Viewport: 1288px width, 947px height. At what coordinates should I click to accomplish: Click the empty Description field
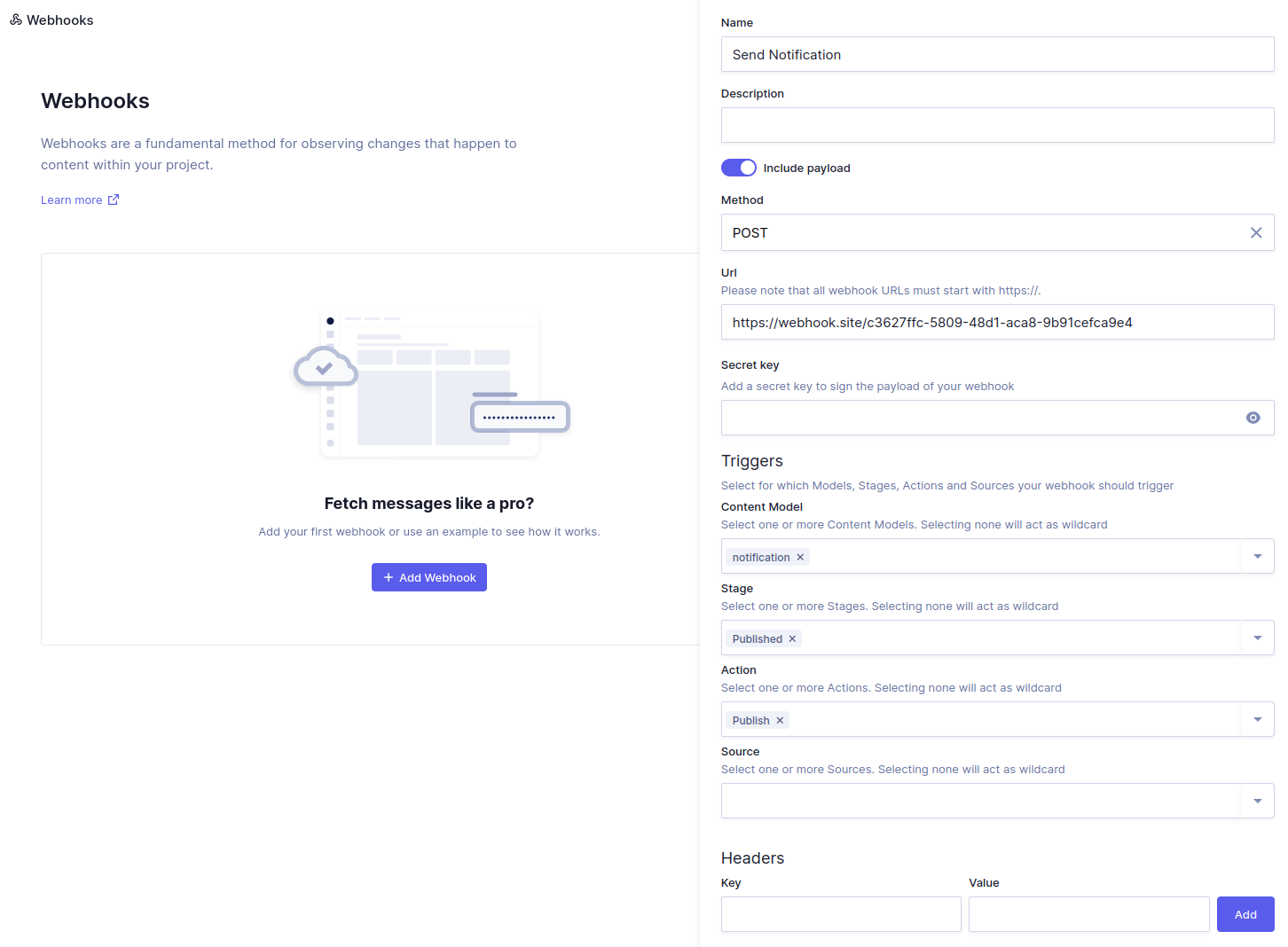point(997,125)
